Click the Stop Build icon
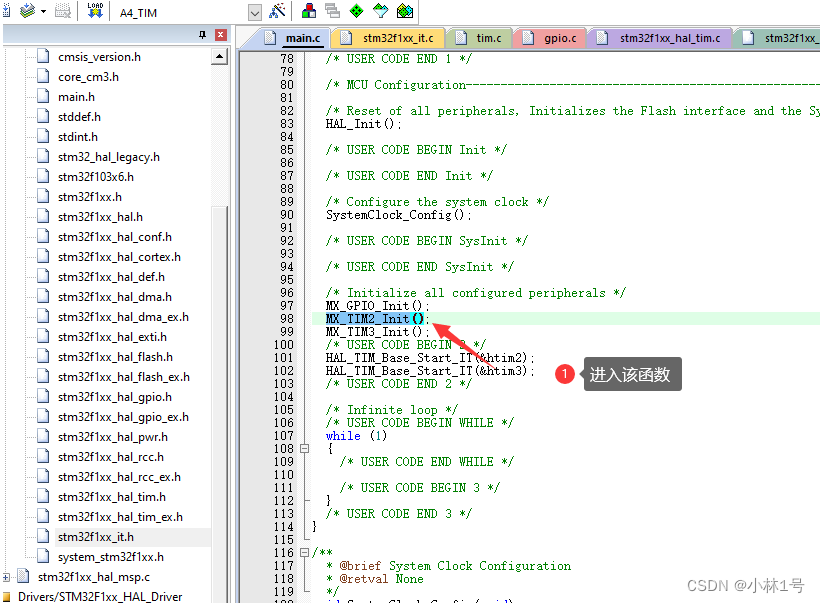The width and height of the screenshot is (820, 603). [63, 11]
